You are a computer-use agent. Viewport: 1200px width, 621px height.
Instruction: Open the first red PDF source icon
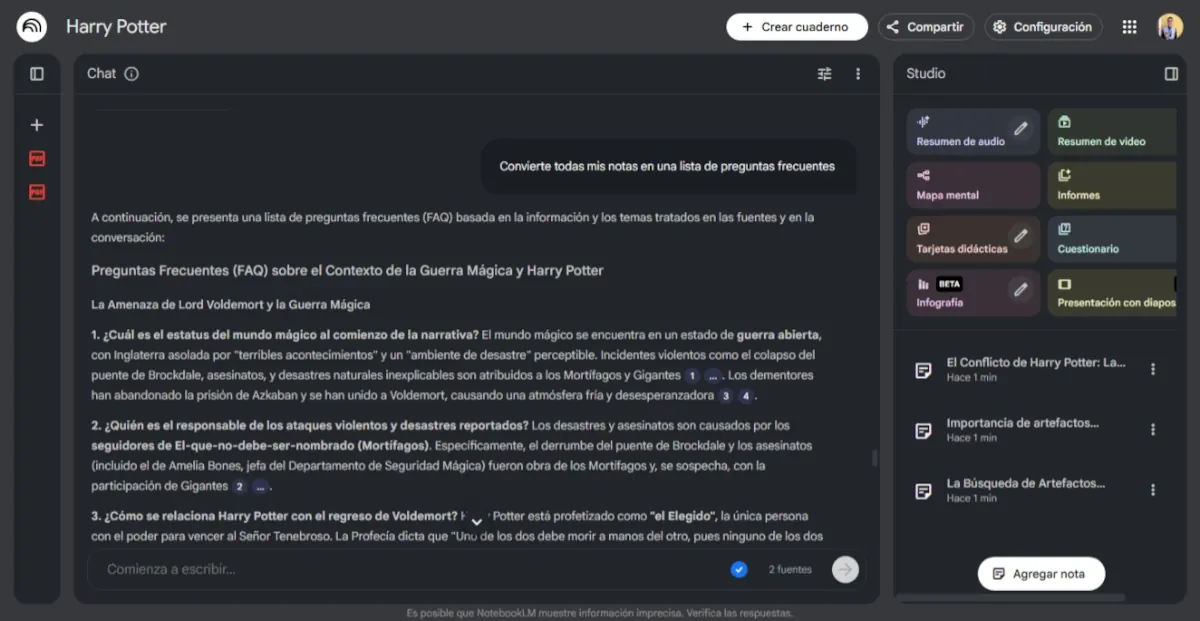[37, 158]
